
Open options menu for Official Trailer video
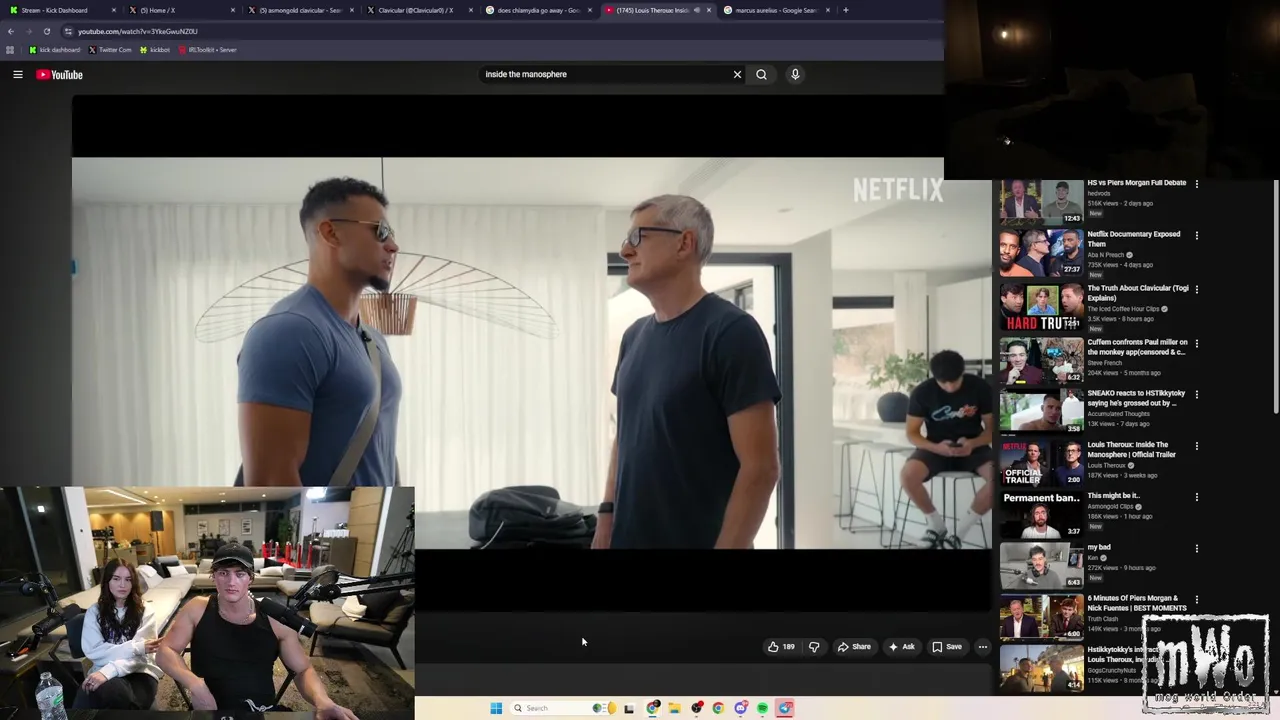(x=1197, y=446)
